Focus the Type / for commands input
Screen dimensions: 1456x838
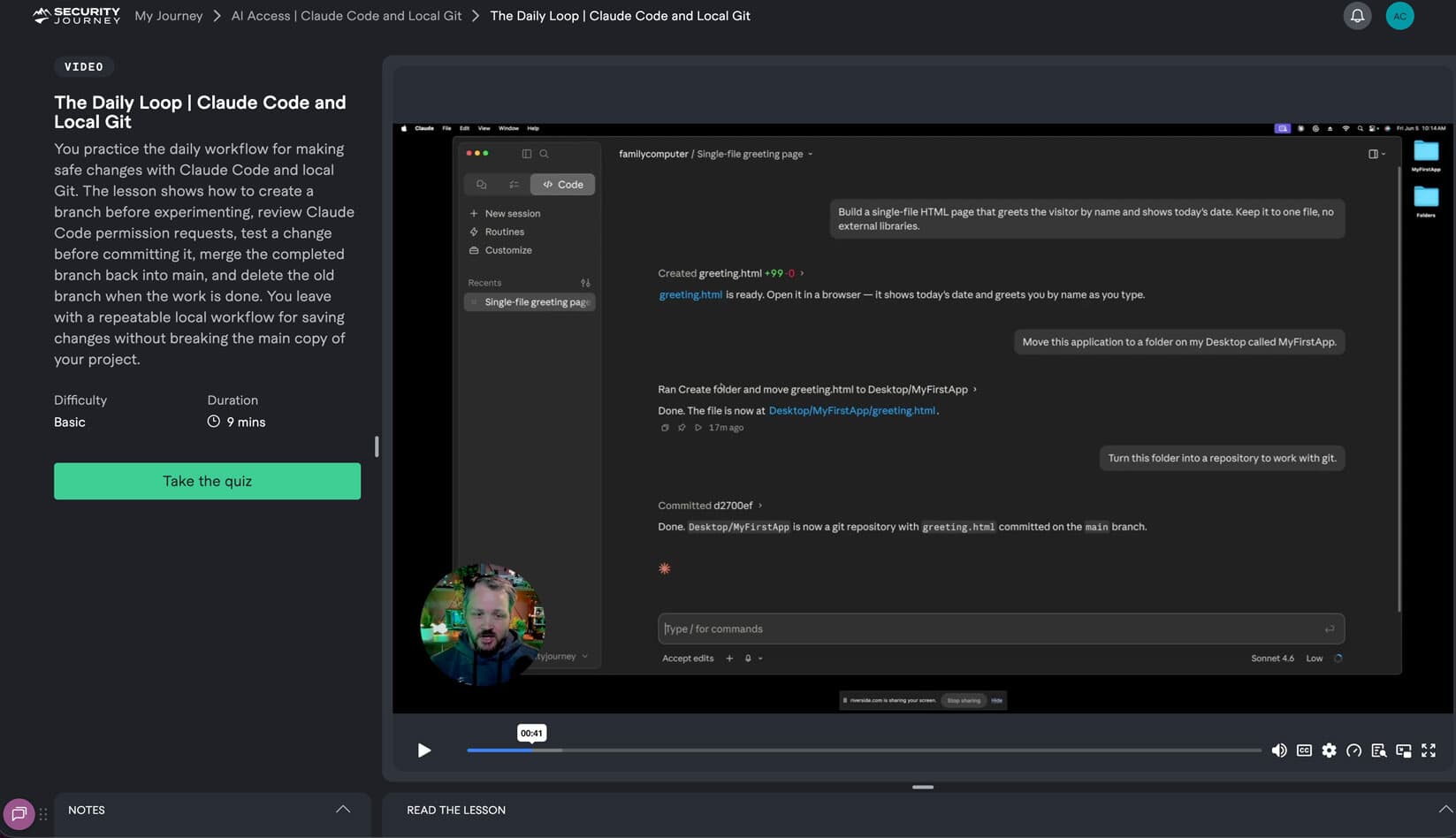point(1001,628)
